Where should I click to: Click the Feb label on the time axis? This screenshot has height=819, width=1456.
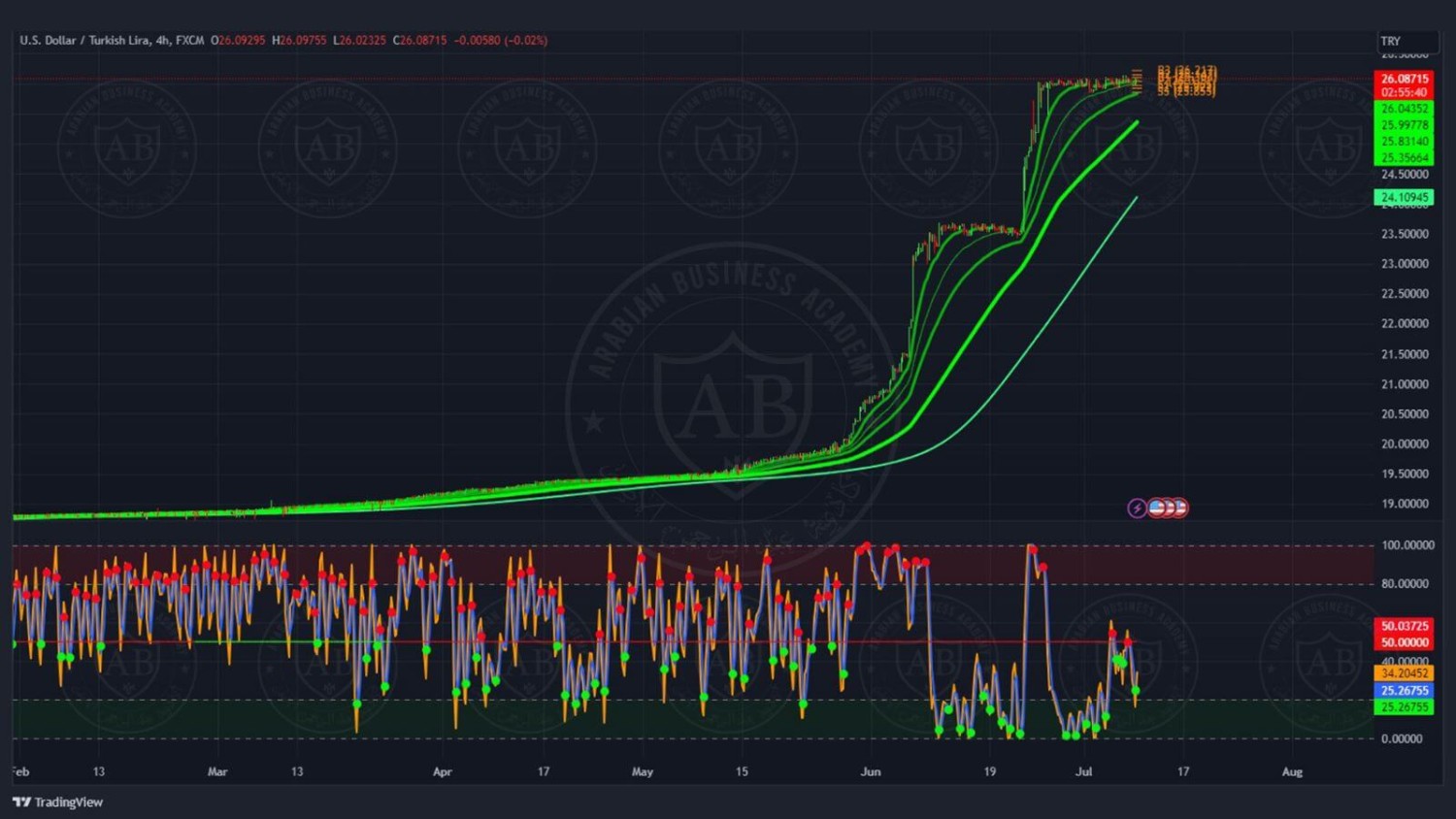tap(20, 772)
